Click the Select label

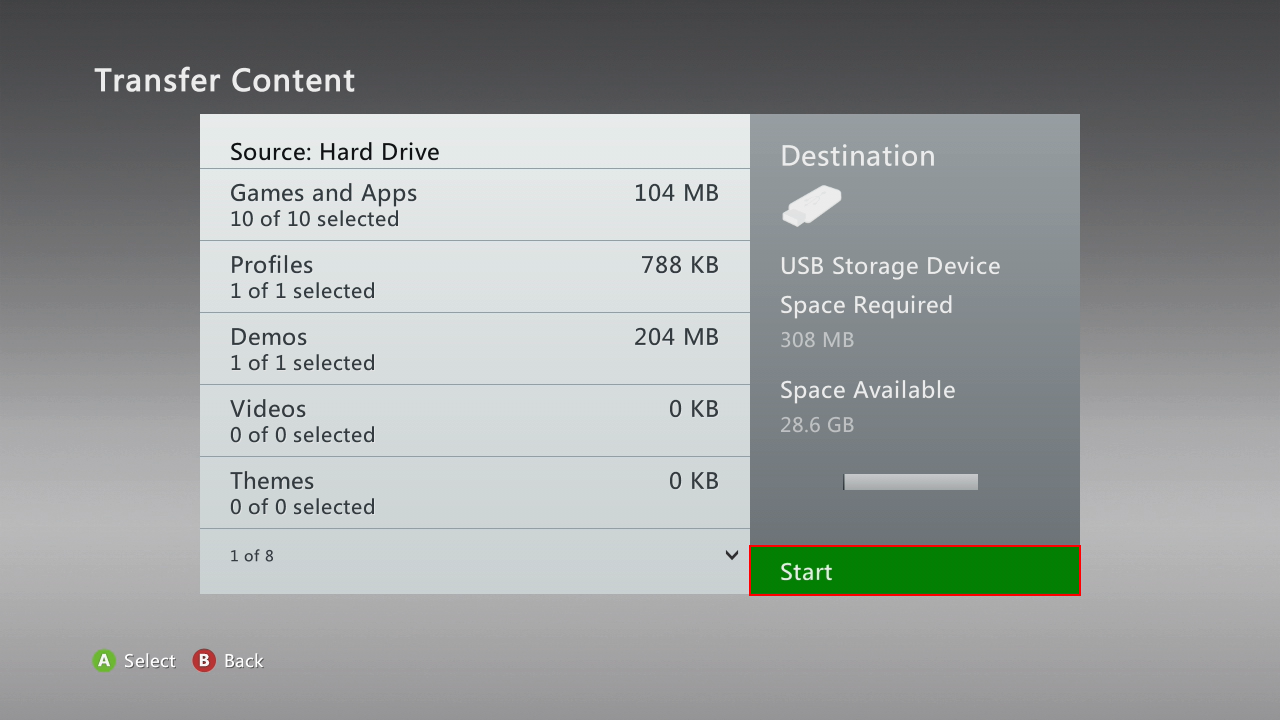[x=150, y=661]
